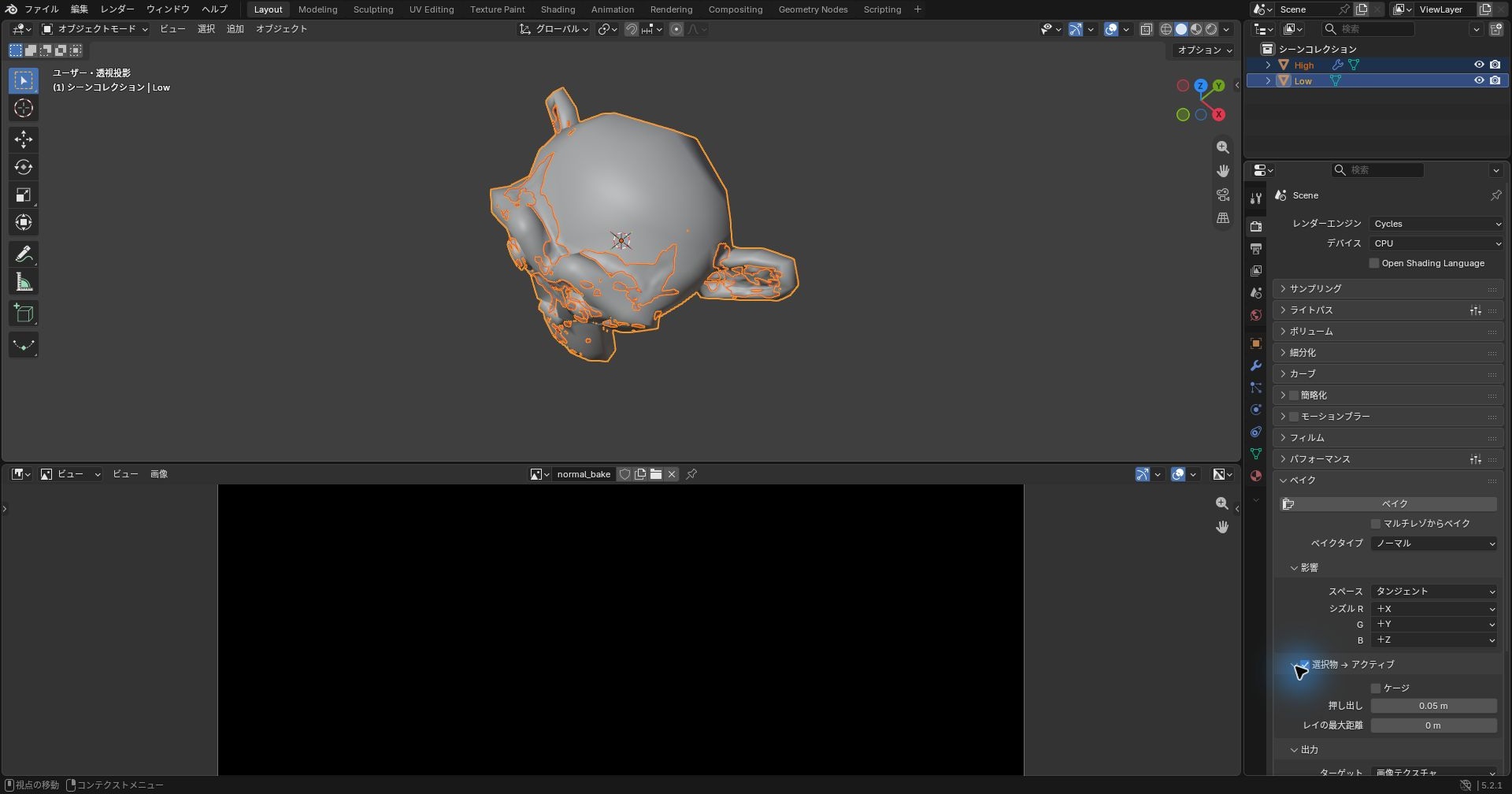Open the Object properties tab
Screen dimensions: 1512x794
(1256, 343)
